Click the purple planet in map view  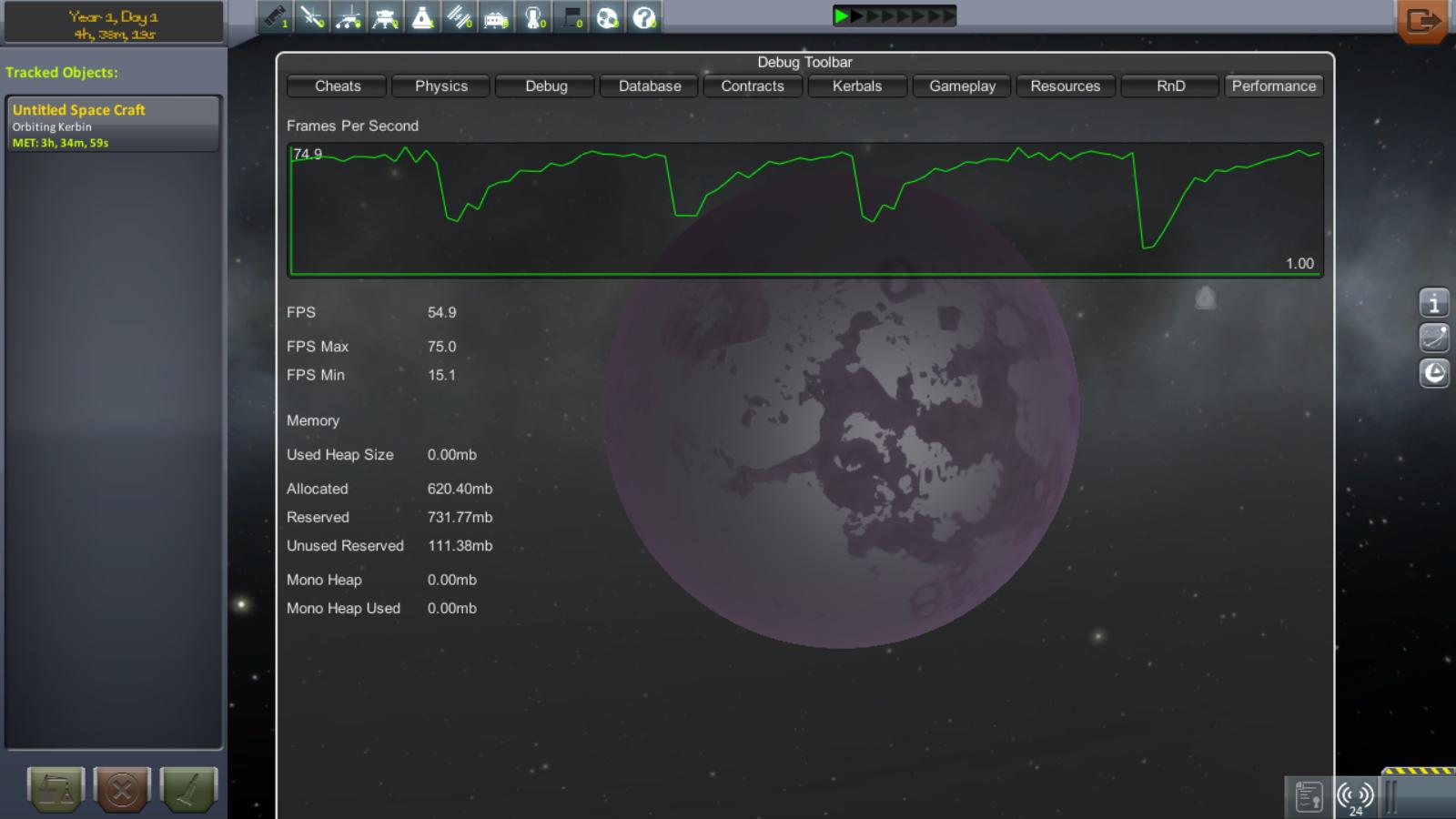point(842,409)
